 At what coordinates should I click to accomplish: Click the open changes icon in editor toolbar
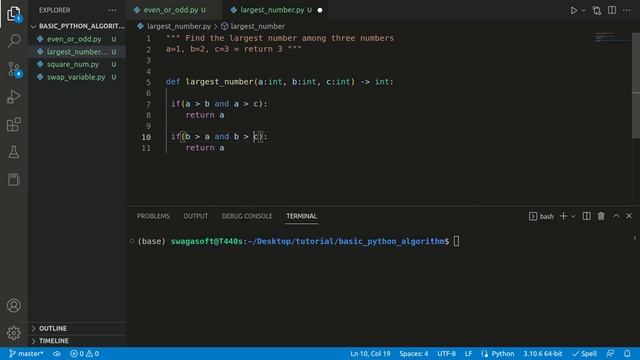(597, 10)
